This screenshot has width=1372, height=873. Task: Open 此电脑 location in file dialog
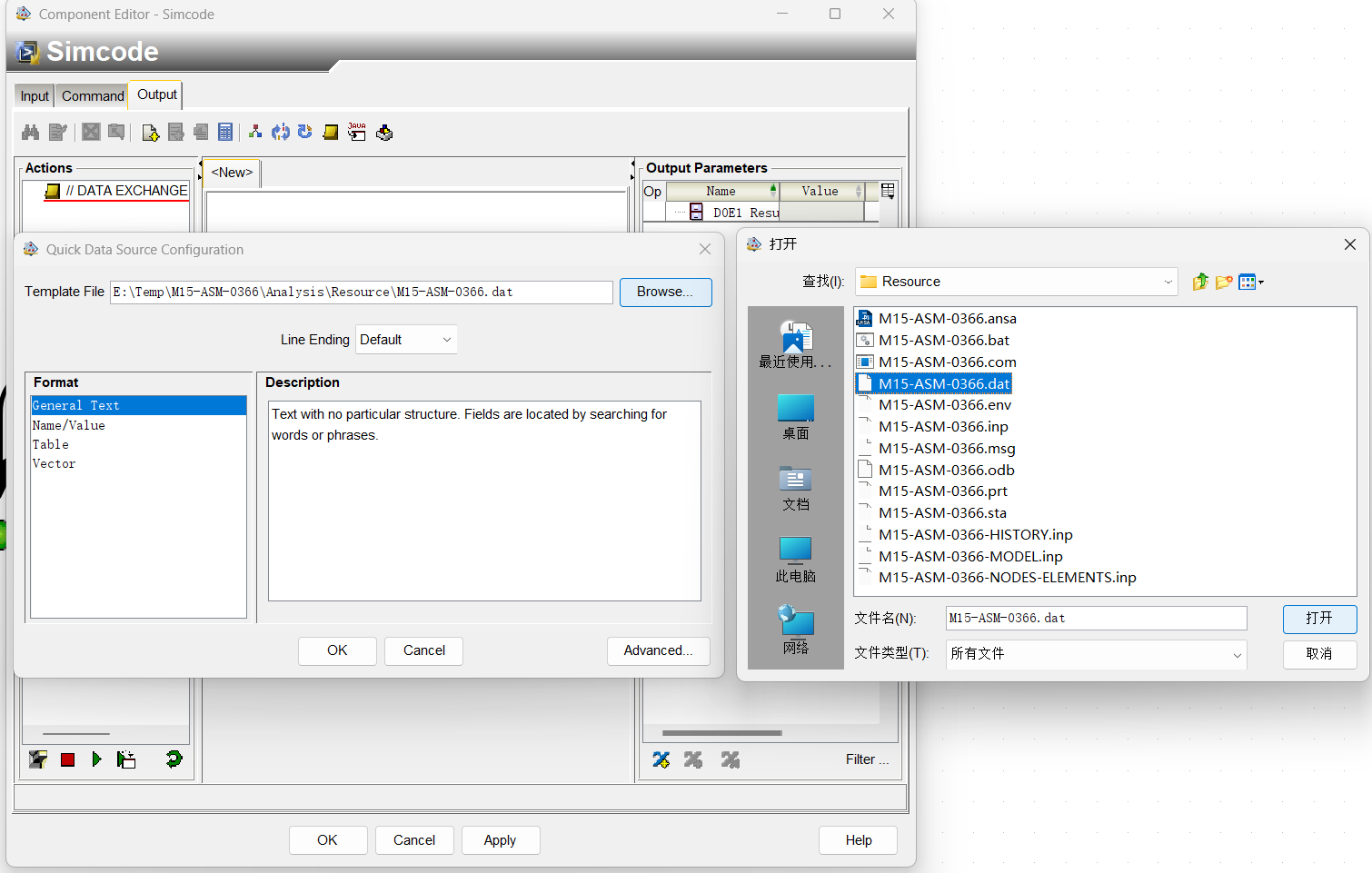pyautogui.click(x=795, y=559)
